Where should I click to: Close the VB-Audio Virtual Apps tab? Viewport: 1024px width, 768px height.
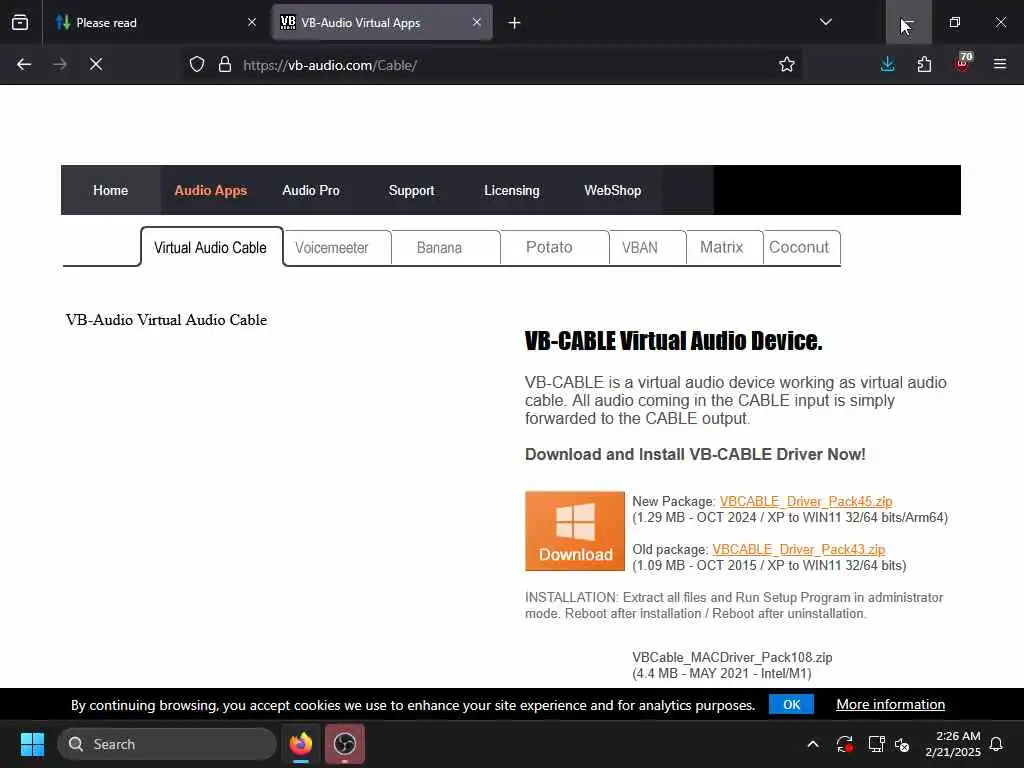(x=477, y=22)
